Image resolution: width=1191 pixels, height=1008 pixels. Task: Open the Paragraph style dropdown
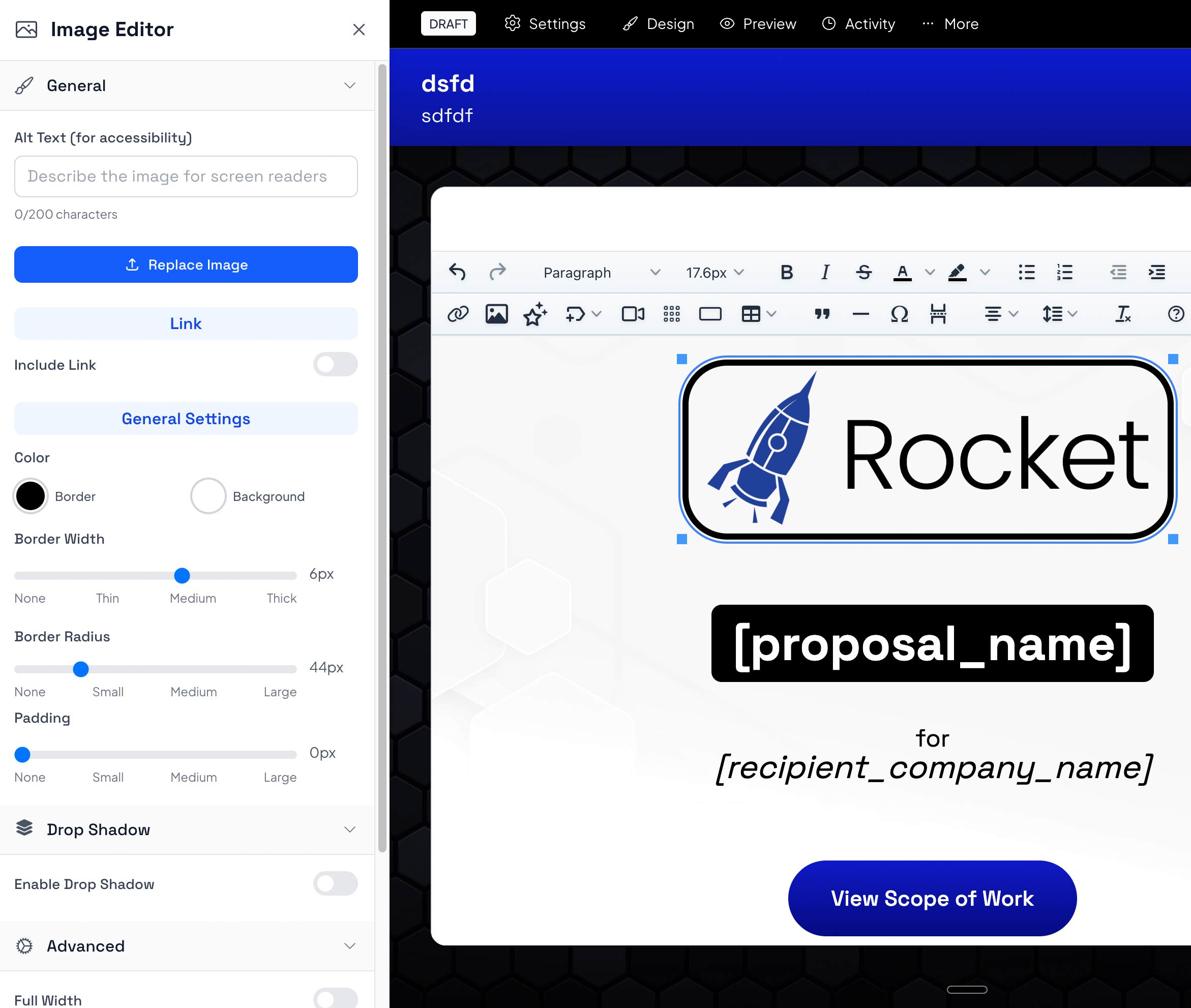pyautogui.click(x=599, y=273)
